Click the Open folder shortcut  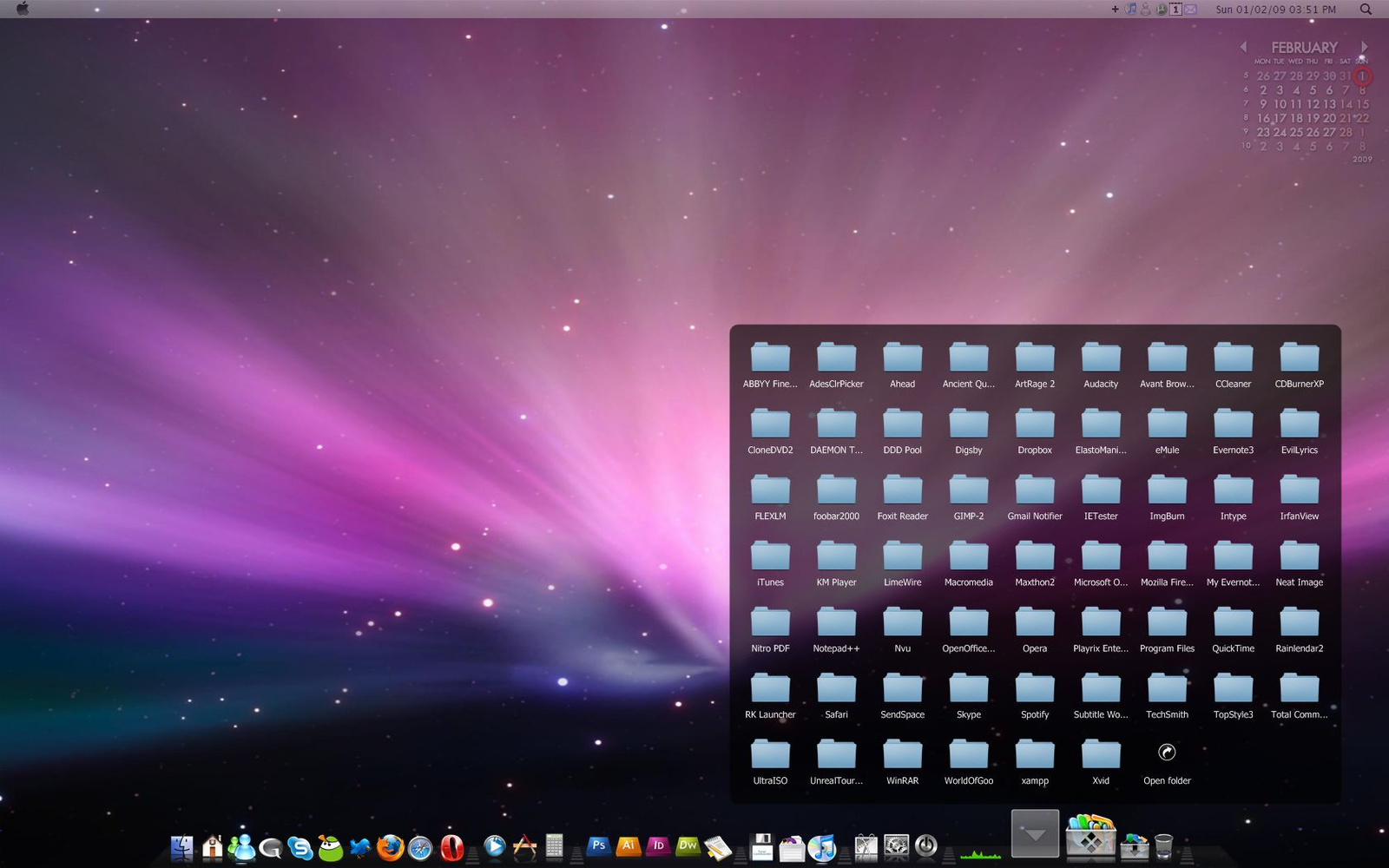1167,762
